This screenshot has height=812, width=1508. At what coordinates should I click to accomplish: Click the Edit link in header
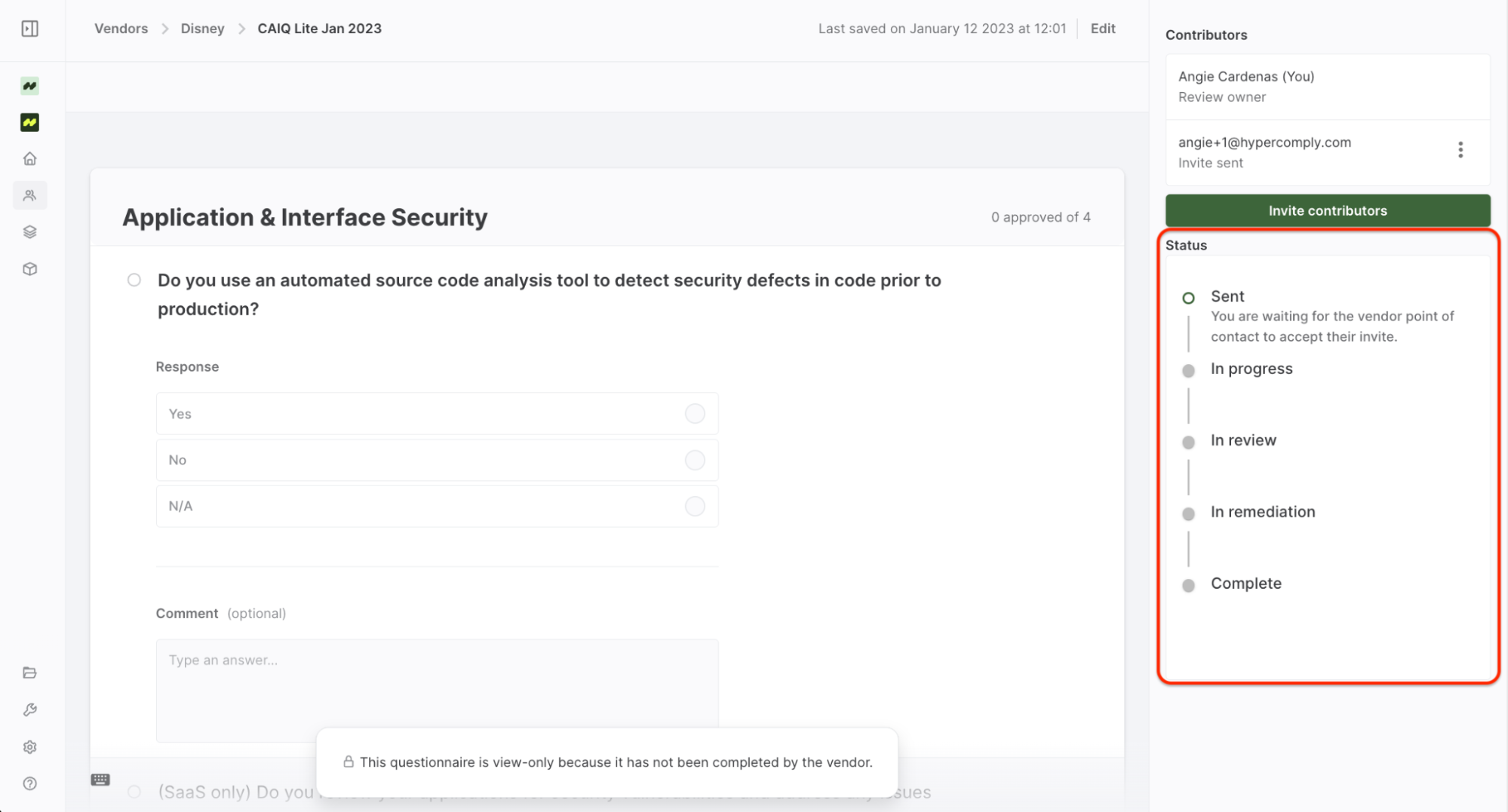tap(1103, 29)
